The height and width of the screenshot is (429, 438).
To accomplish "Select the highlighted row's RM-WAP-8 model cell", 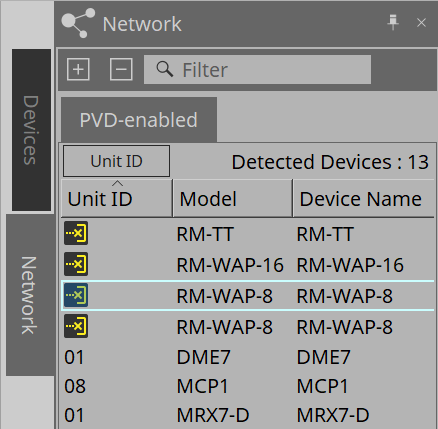I will [x=225, y=296].
